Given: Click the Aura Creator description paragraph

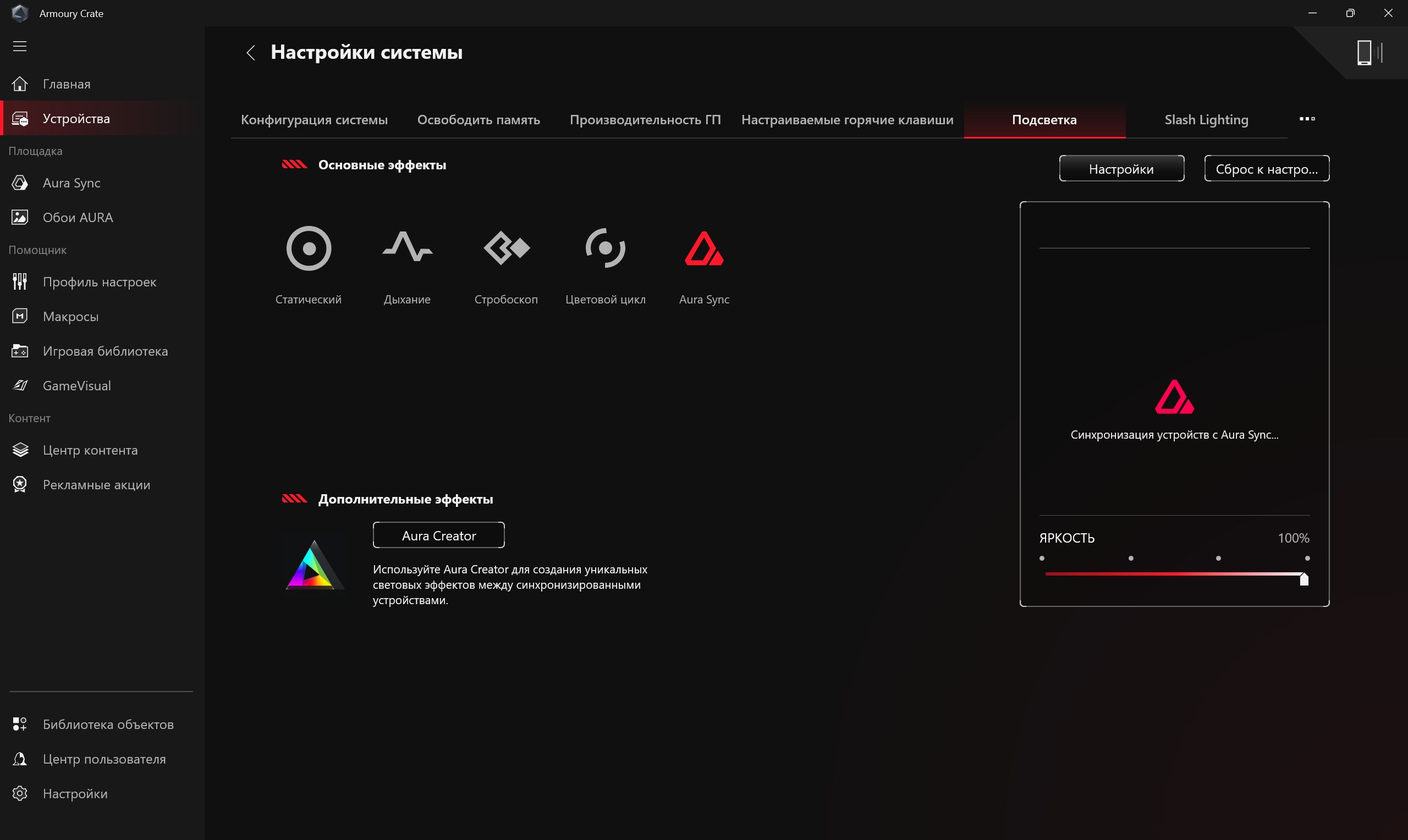Looking at the screenshot, I should coord(510,585).
